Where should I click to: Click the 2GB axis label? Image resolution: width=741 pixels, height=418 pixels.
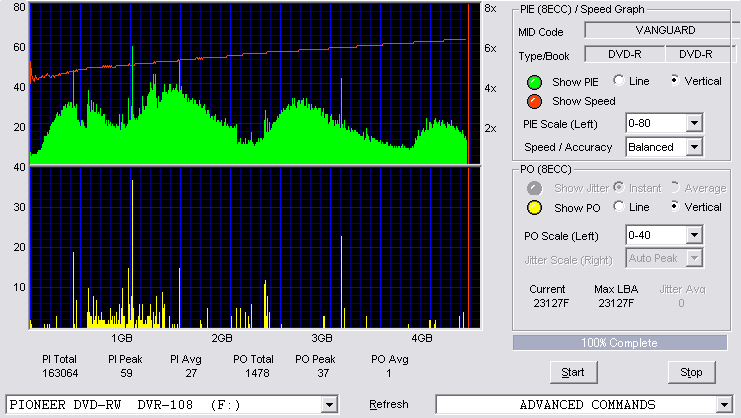coord(222,338)
